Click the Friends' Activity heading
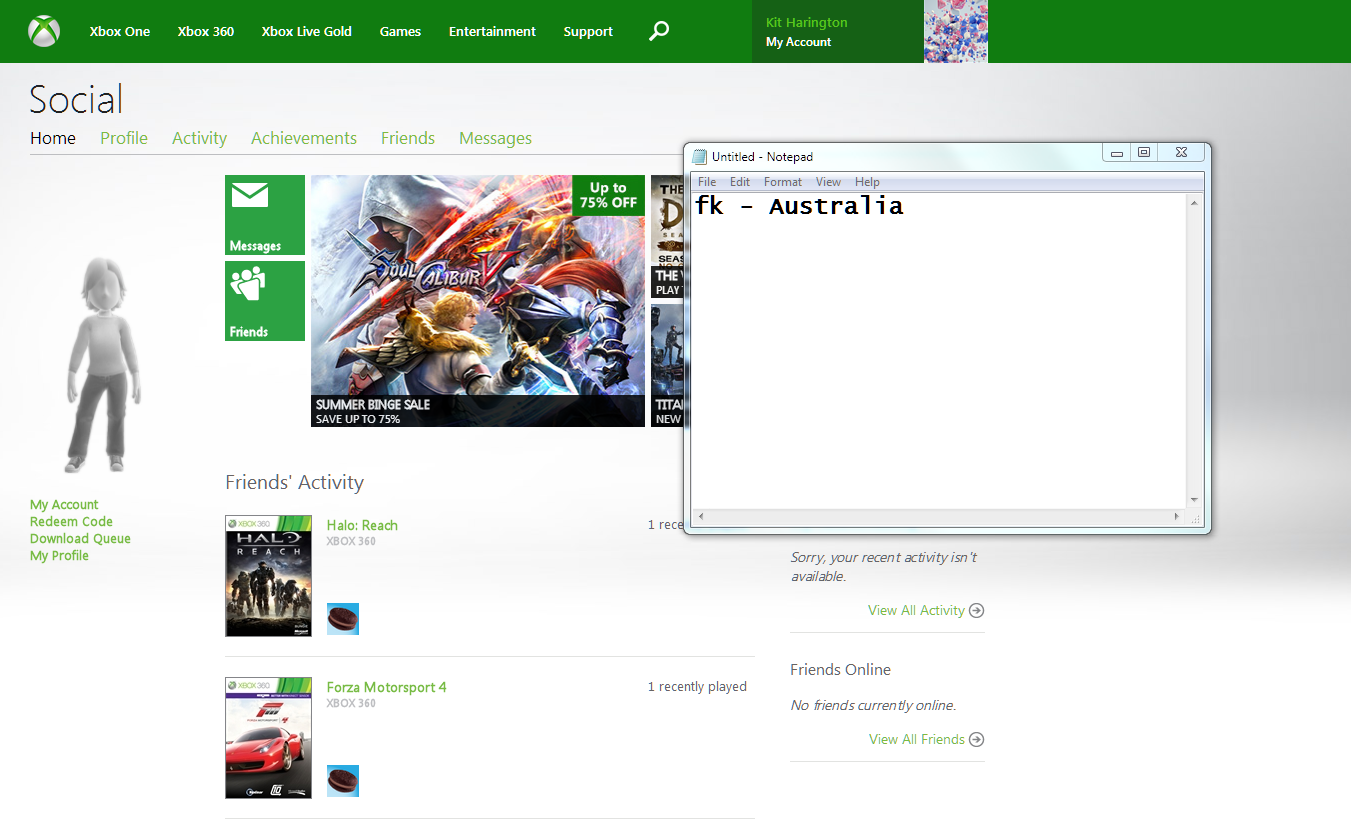This screenshot has height=835, width=1351. 294,482
